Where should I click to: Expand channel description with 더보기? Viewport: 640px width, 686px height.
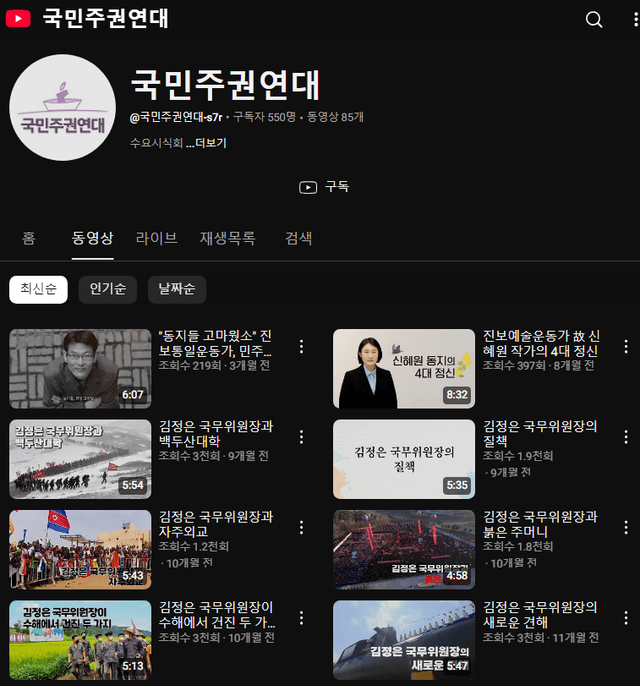coord(210,143)
